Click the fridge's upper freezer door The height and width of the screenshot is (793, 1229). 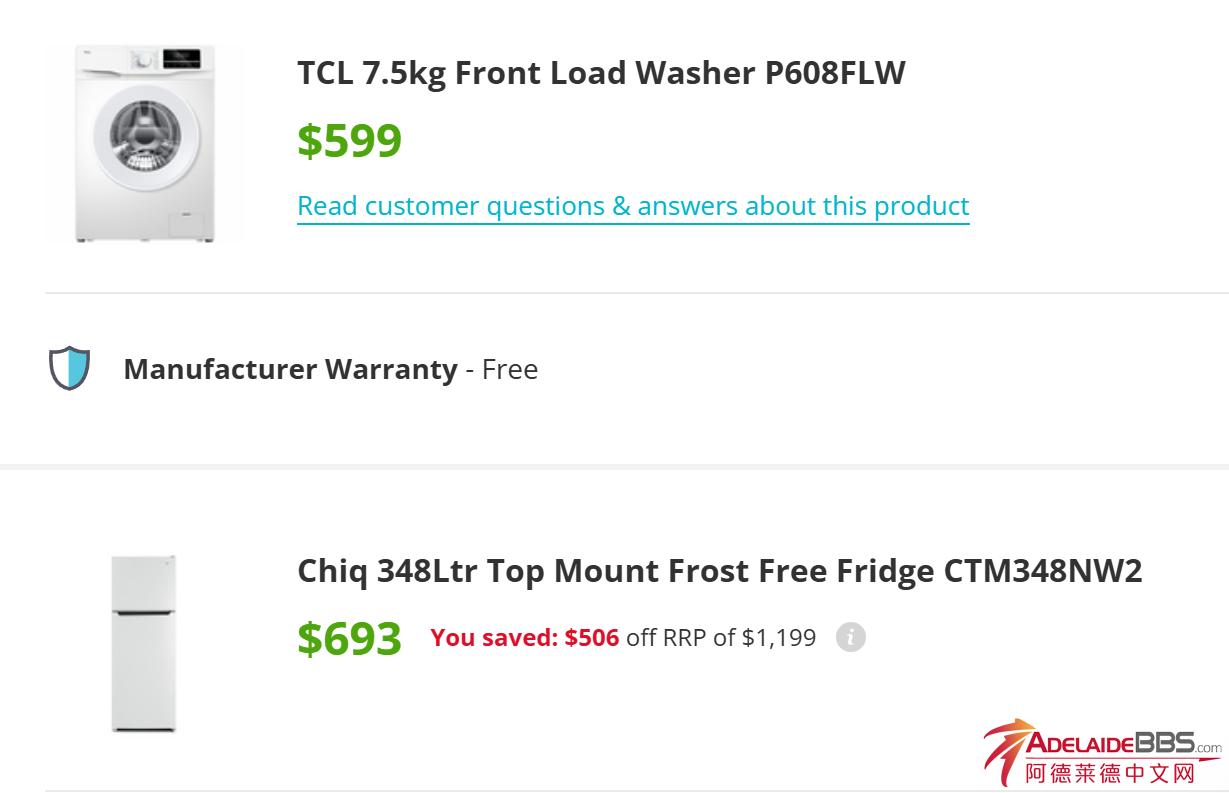(x=143, y=581)
